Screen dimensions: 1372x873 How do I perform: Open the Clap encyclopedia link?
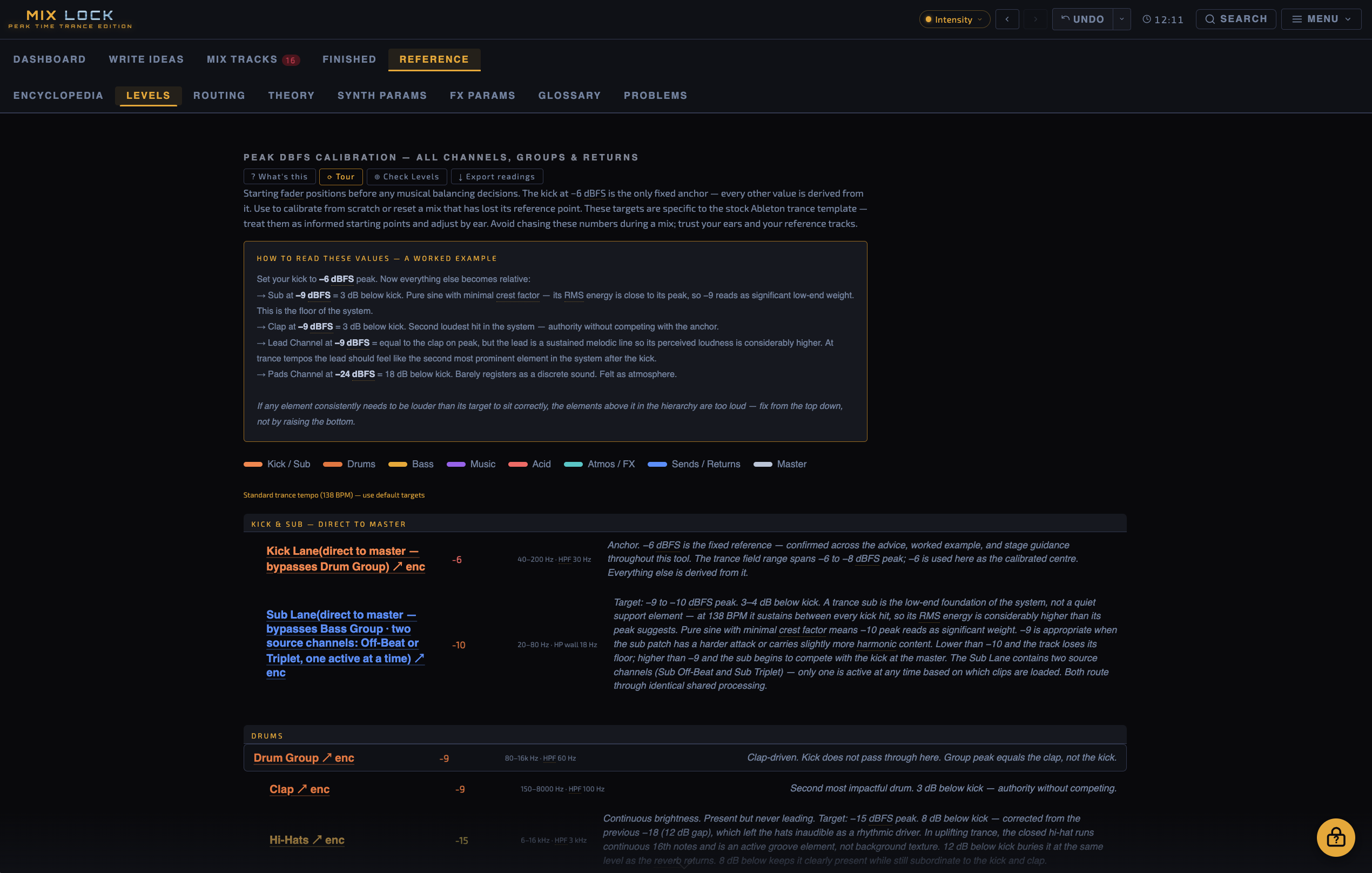point(299,789)
